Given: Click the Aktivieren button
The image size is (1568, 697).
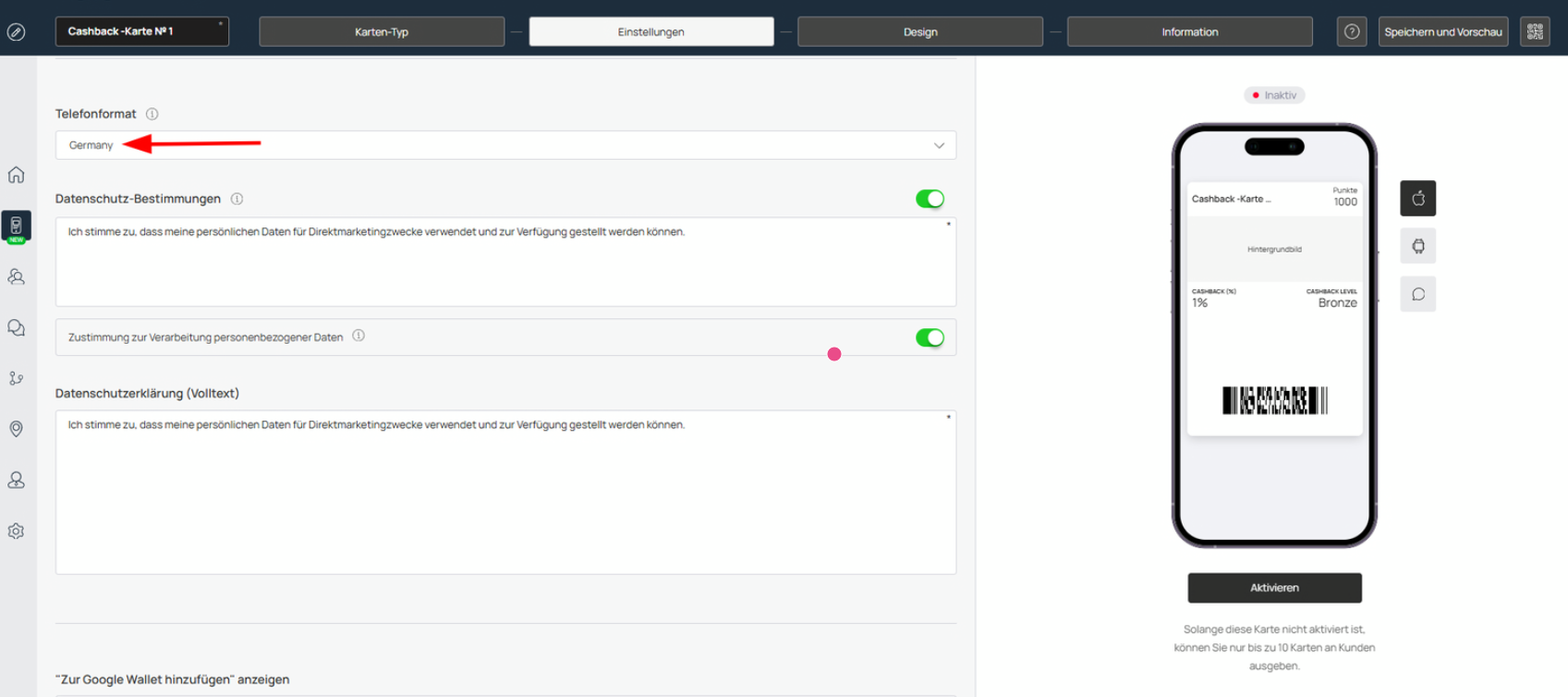Looking at the screenshot, I should click(1274, 588).
